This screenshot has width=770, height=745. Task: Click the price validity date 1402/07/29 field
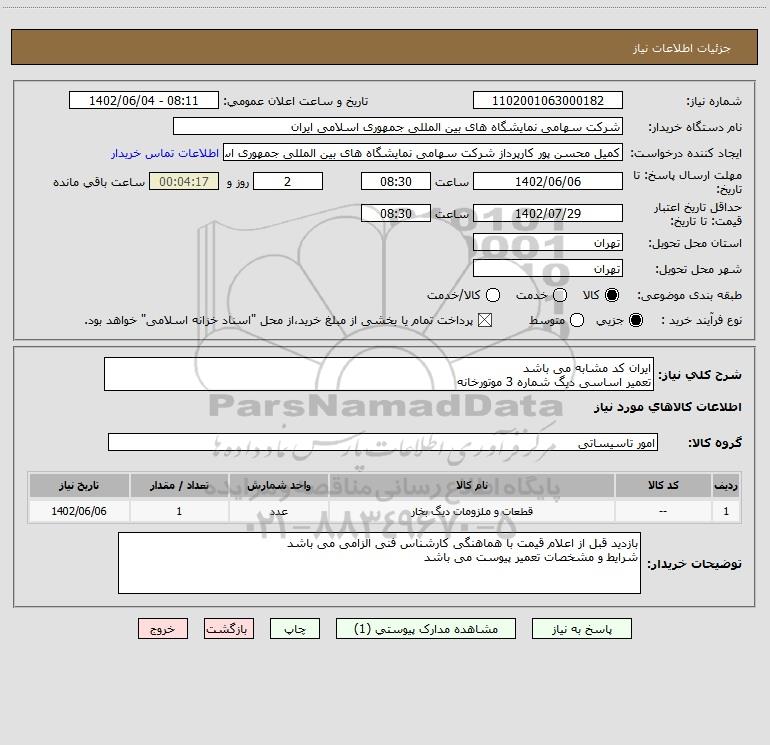[548, 213]
